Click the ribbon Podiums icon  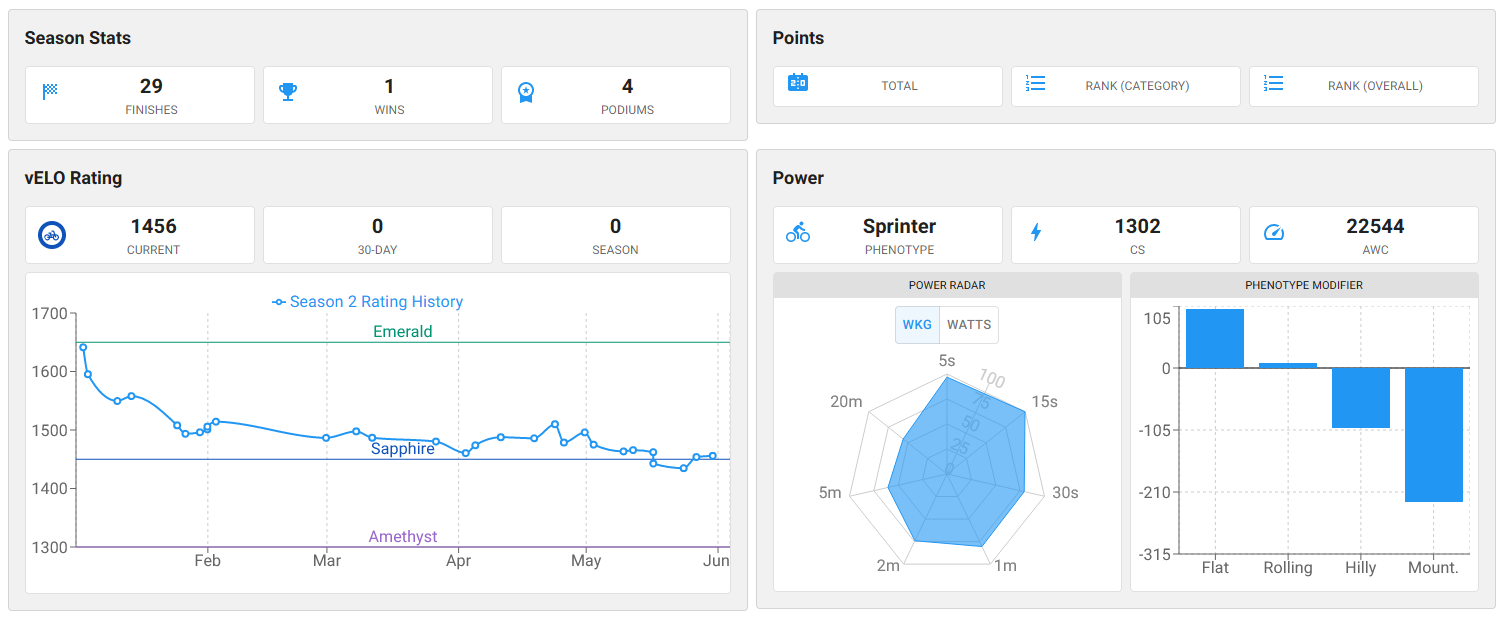point(526,92)
